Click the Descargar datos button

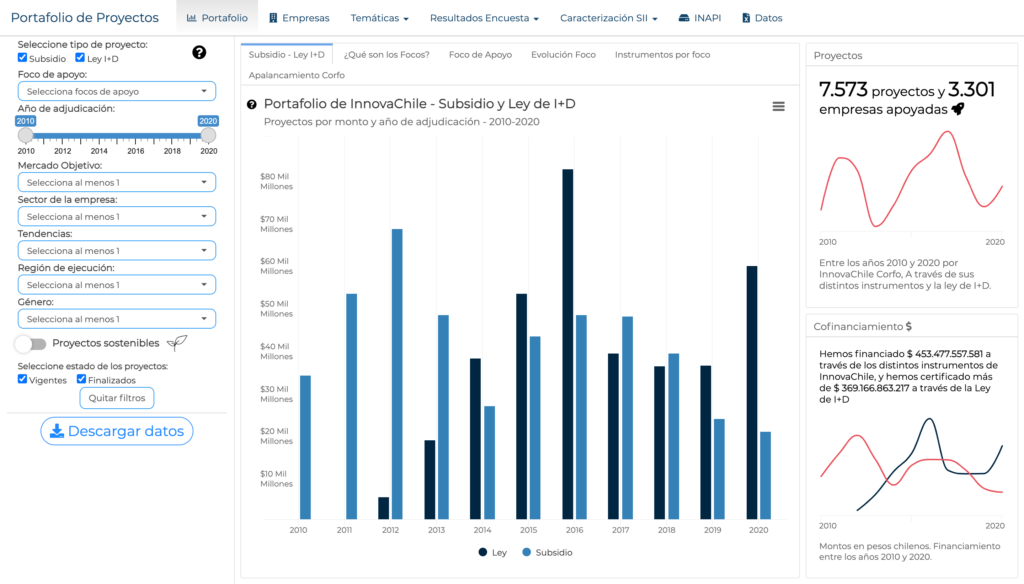coord(117,431)
